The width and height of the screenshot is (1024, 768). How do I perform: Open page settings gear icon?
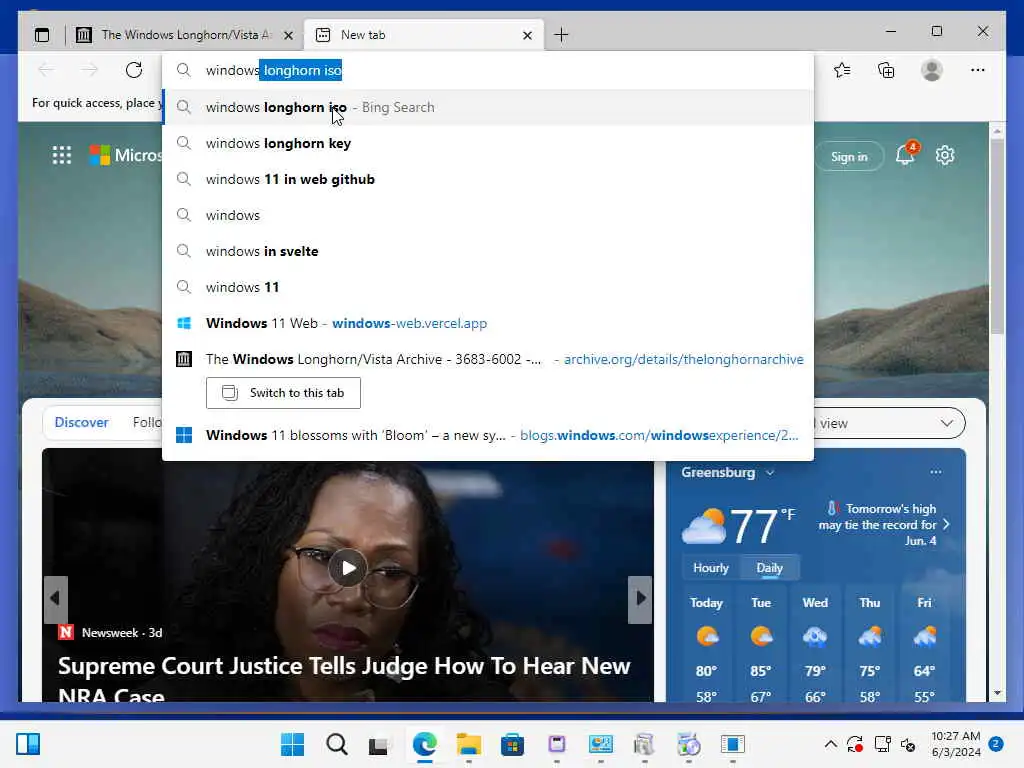point(945,155)
